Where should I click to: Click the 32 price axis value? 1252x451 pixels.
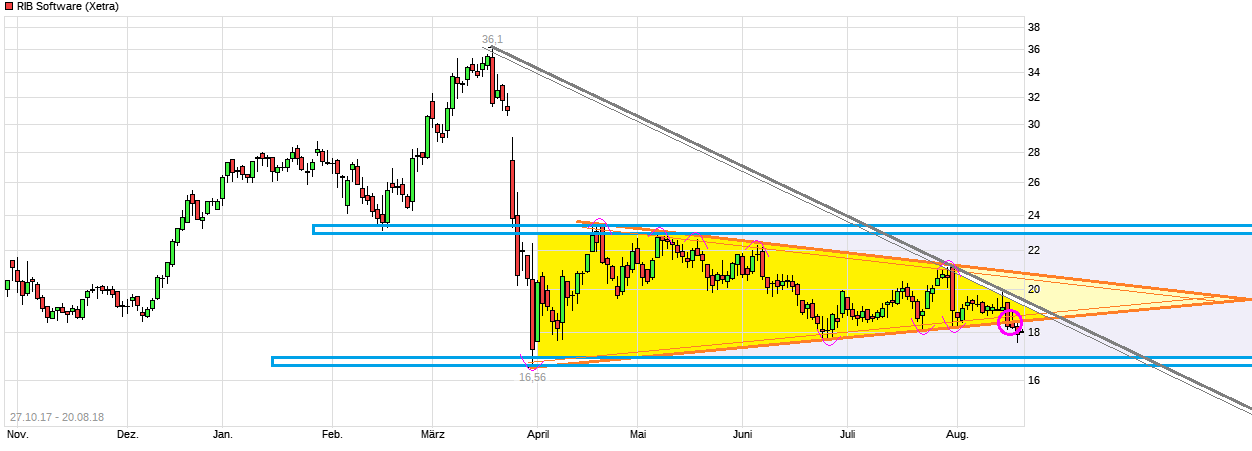(1034, 97)
